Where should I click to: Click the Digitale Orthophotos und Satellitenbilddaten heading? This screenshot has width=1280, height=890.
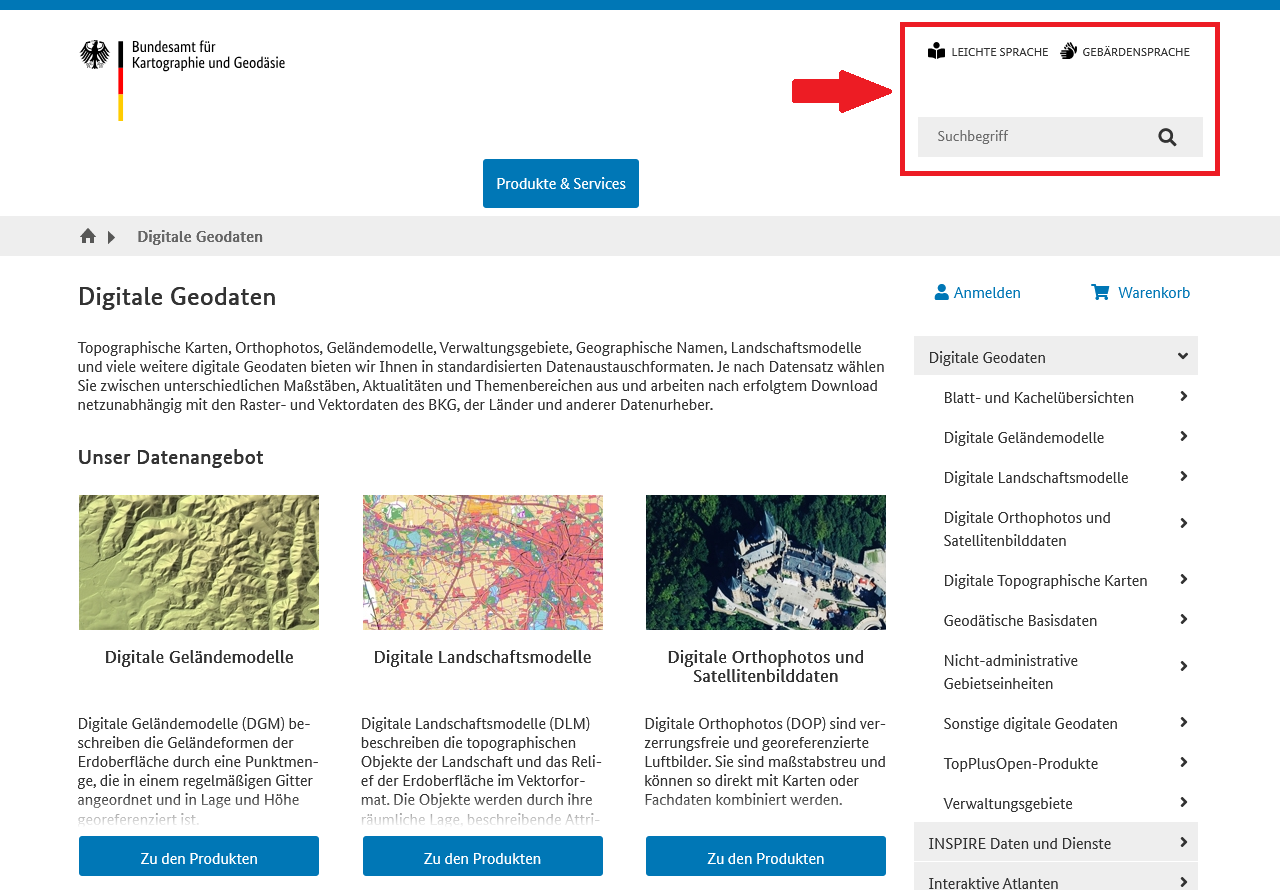[x=766, y=666]
